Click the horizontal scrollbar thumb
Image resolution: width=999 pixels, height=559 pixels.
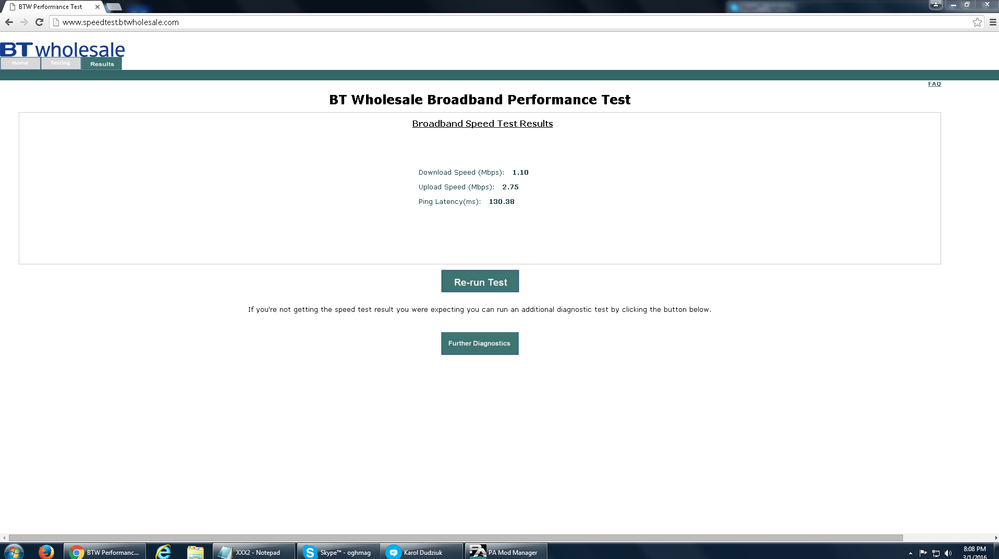point(456,538)
